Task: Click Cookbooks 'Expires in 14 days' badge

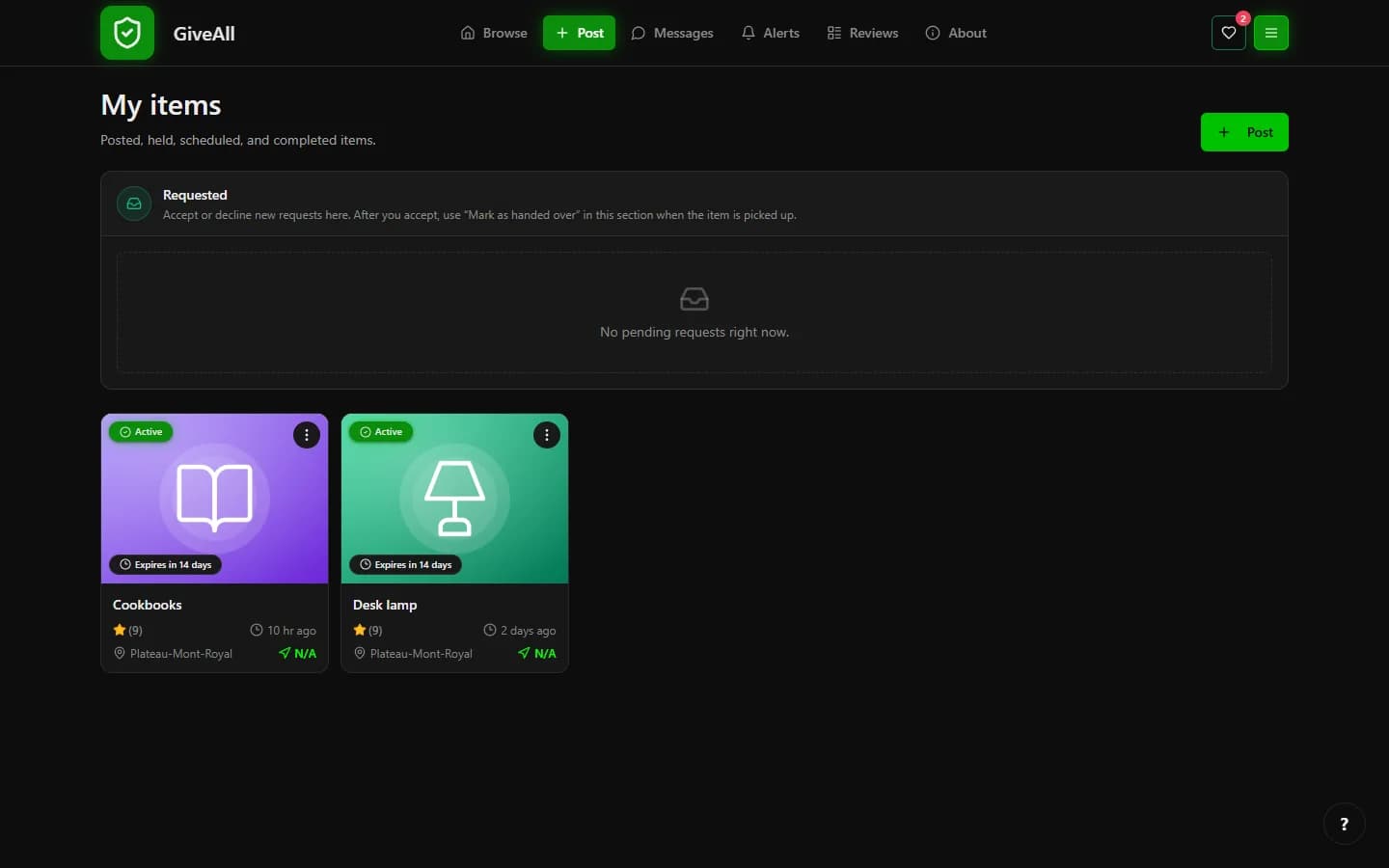Action: click(165, 565)
